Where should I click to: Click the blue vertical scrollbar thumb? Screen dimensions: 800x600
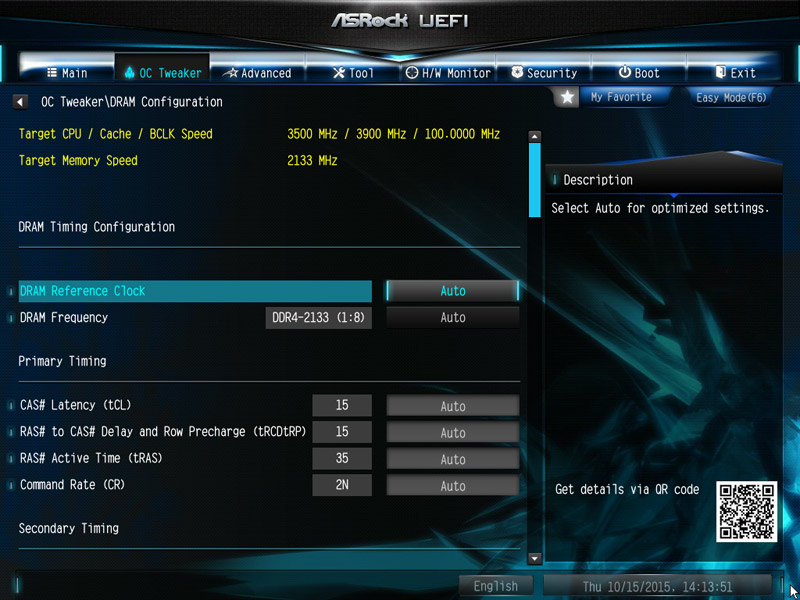534,180
